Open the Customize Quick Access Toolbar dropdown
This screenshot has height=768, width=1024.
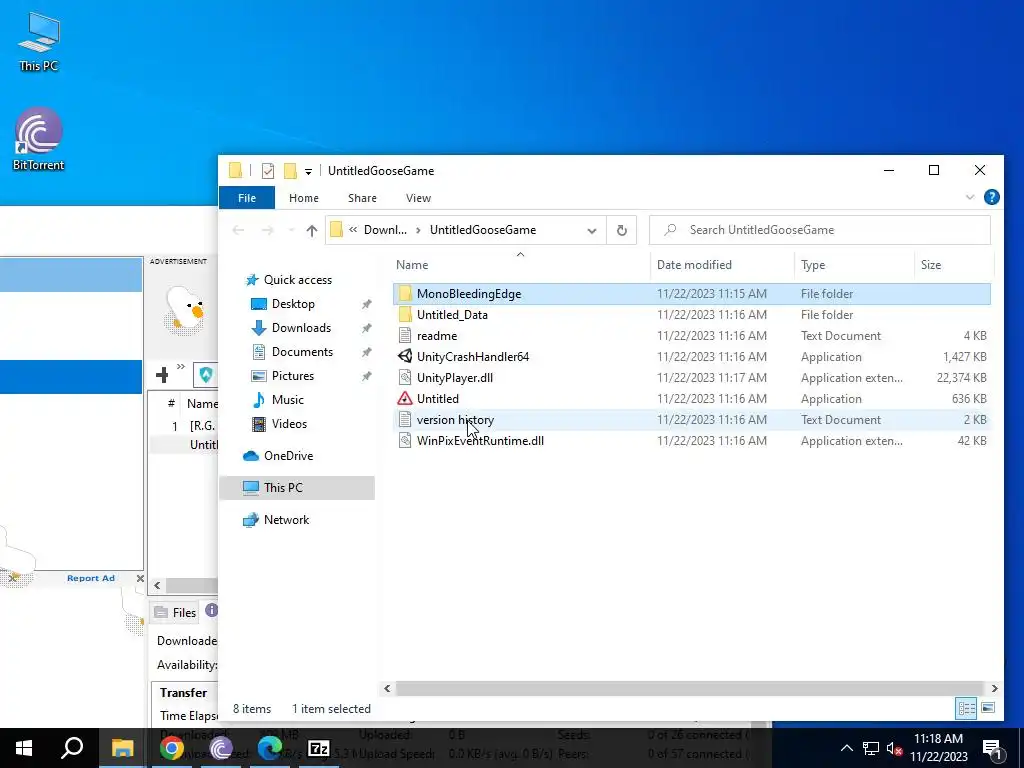tap(308, 172)
